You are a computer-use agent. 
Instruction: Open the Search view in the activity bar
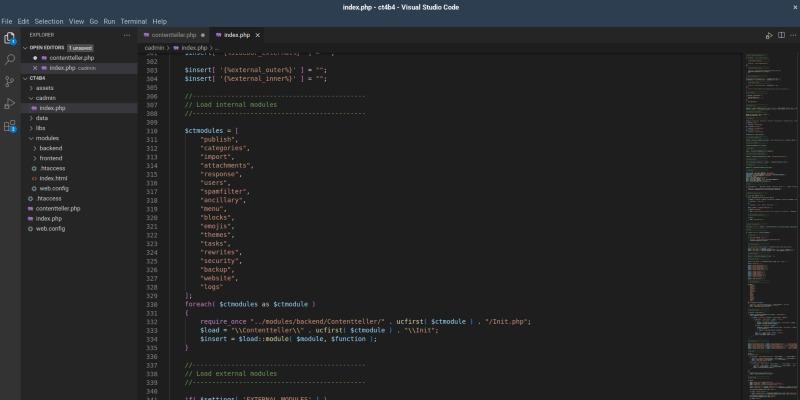click(x=10, y=60)
